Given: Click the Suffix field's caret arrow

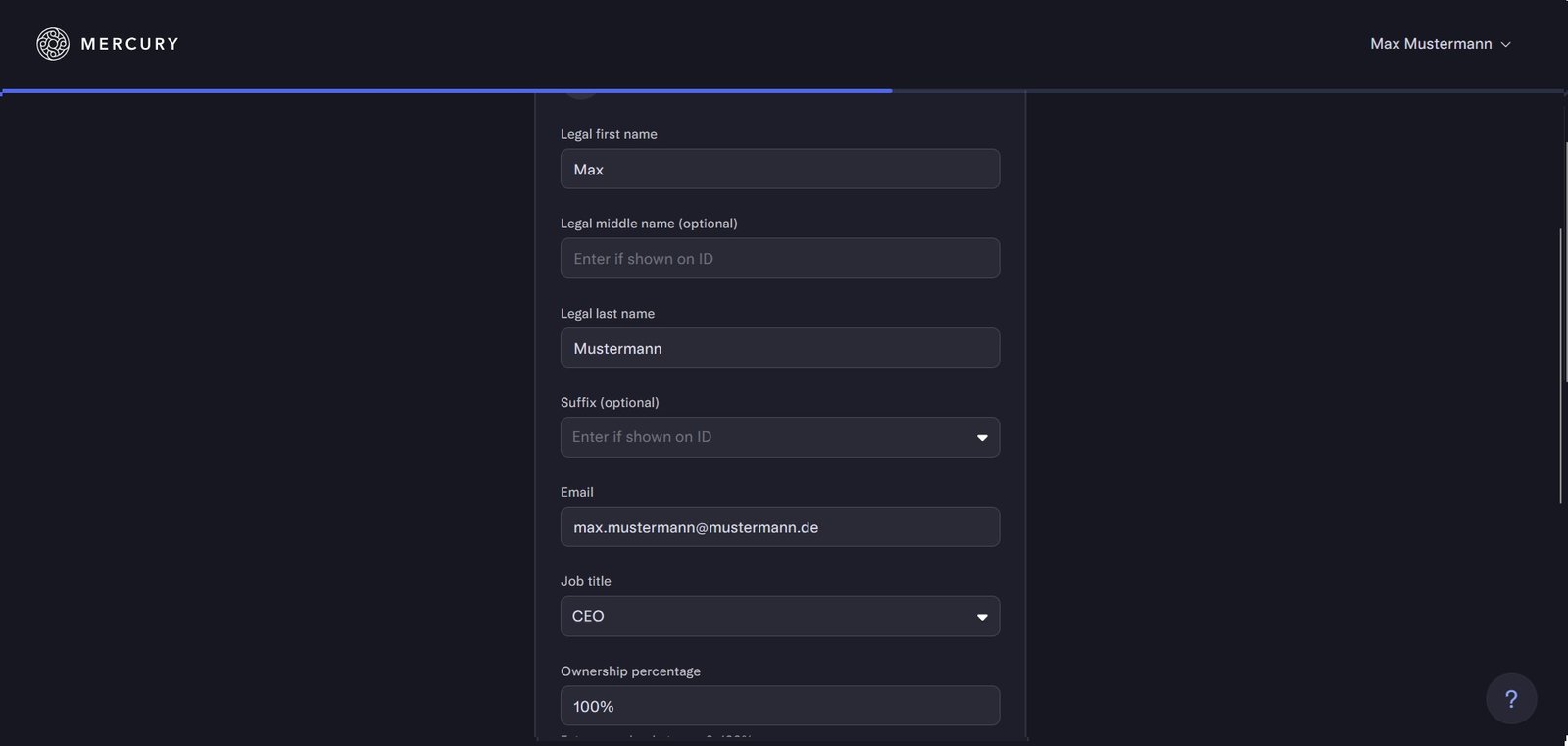Looking at the screenshot, I should point(982,438).
